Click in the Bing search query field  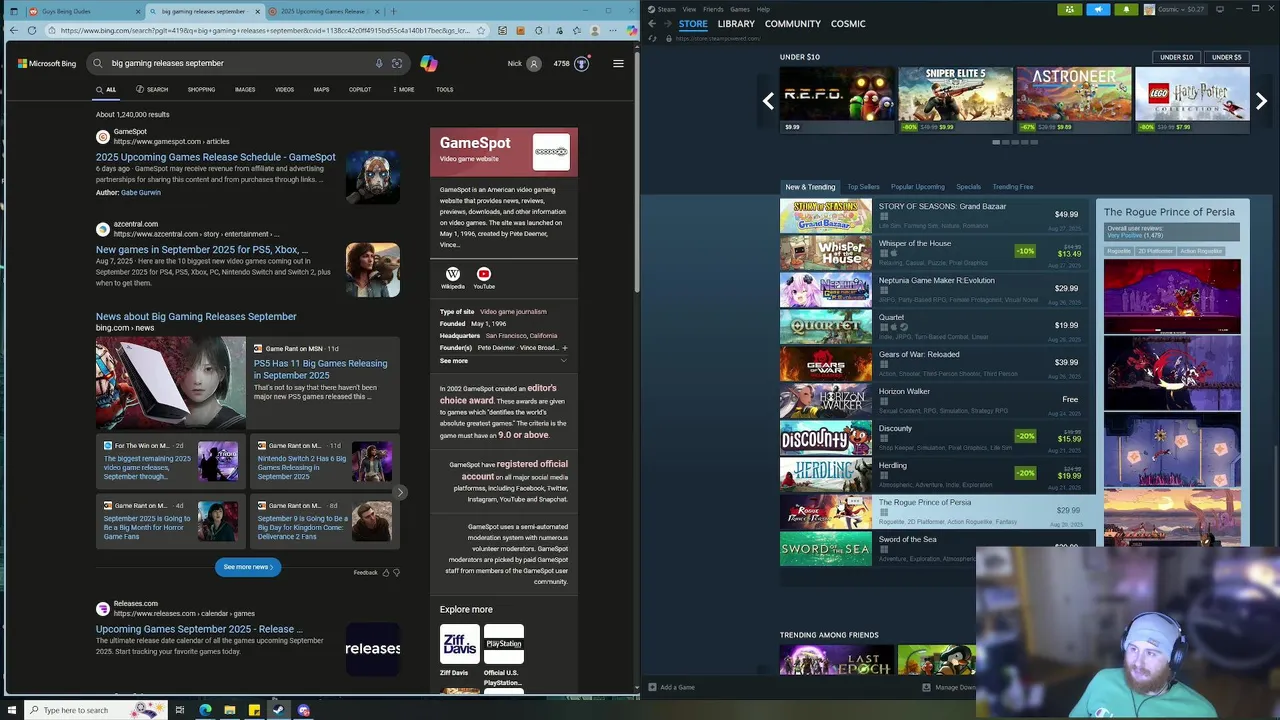pos(238,63)
